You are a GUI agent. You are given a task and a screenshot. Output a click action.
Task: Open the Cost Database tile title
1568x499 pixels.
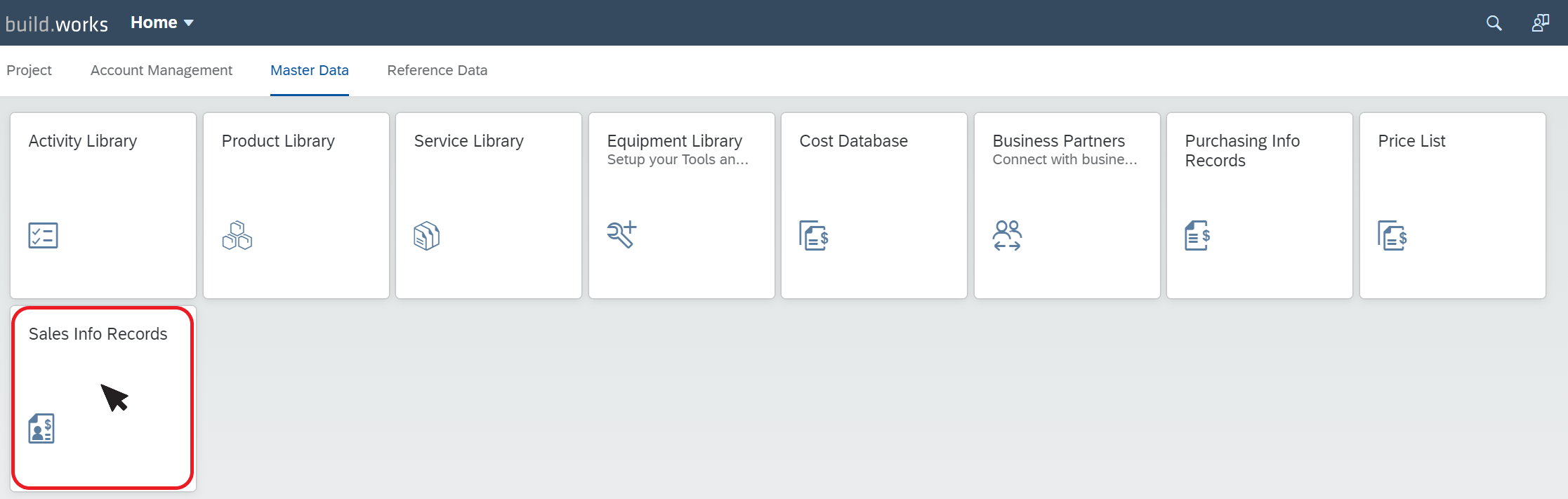coord(854,141)
